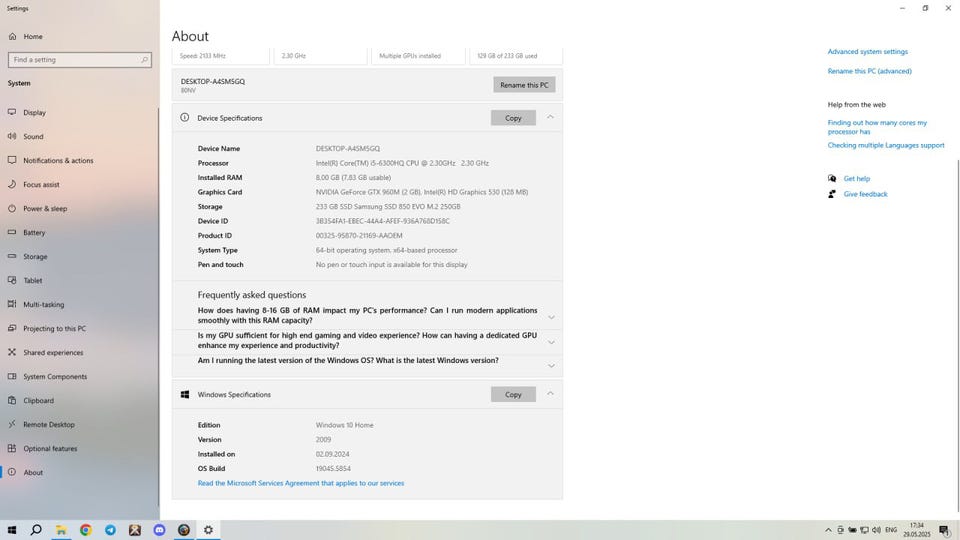This screenshot has width=960, height=540.
Task: Open the processor cores help link
Action: (x=877, y=127)
